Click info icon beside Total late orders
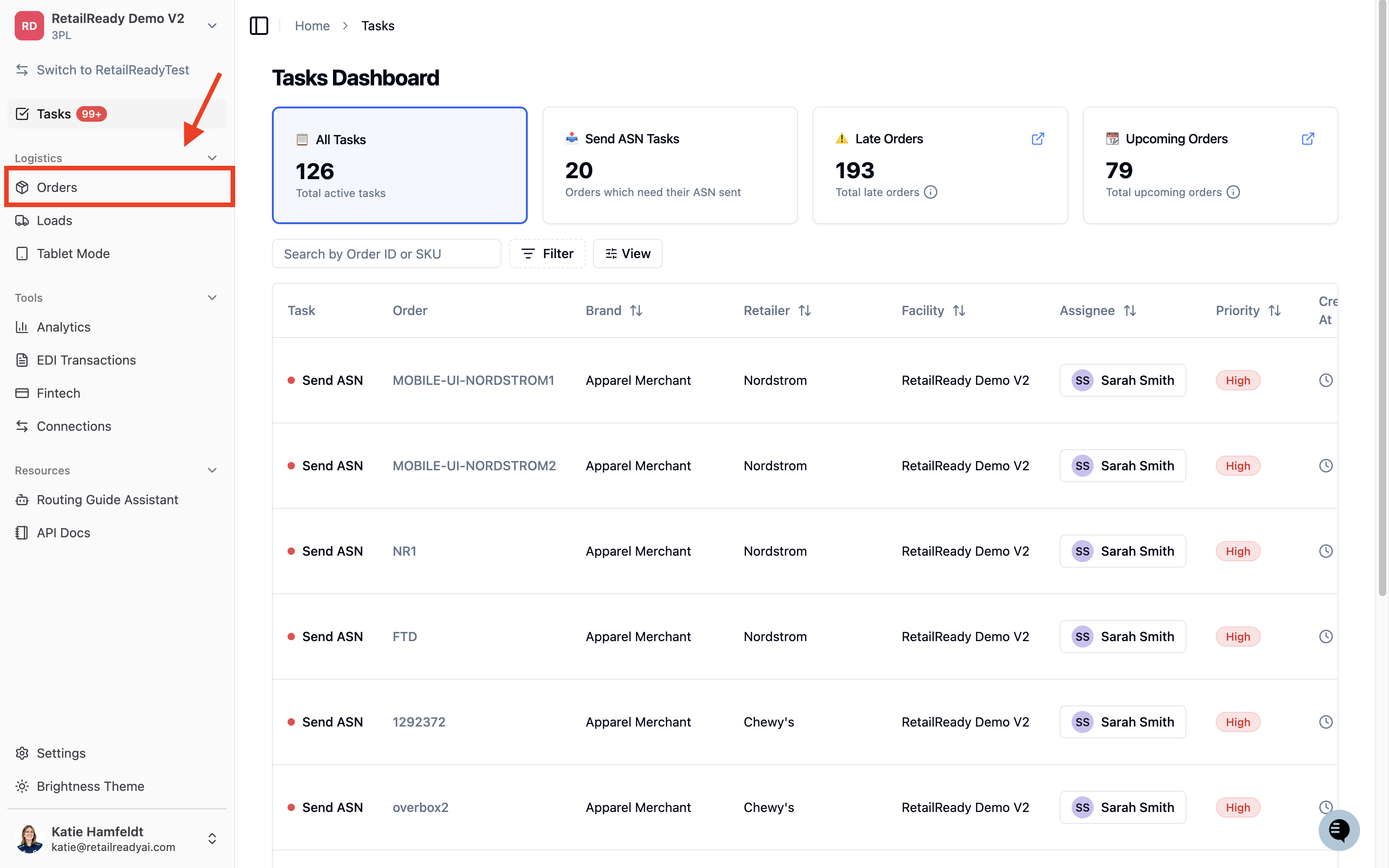 pyautogui.click(x=931, y=192)
